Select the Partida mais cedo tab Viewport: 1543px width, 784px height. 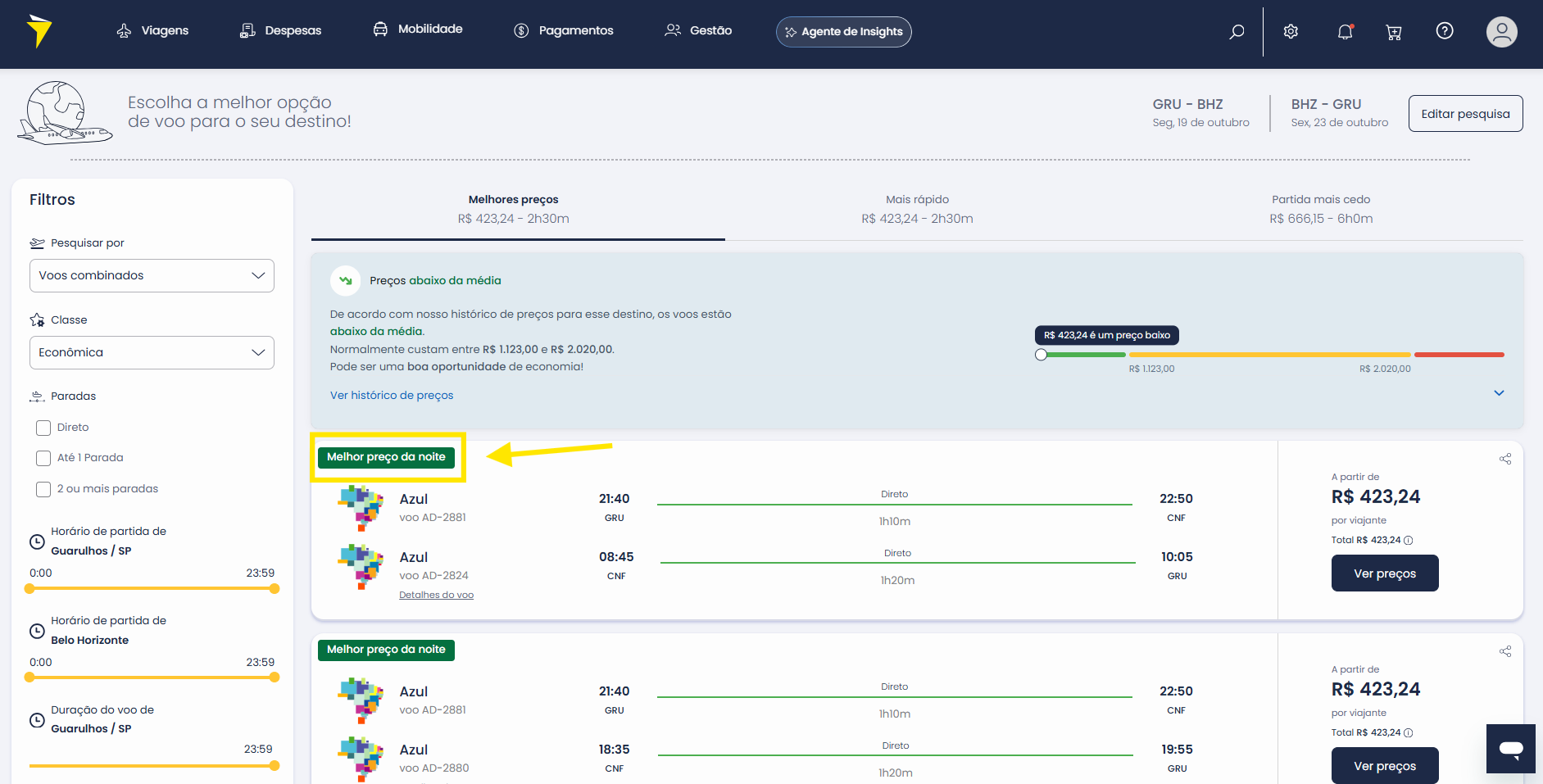pyautogui.click(x=1321, y=209)
